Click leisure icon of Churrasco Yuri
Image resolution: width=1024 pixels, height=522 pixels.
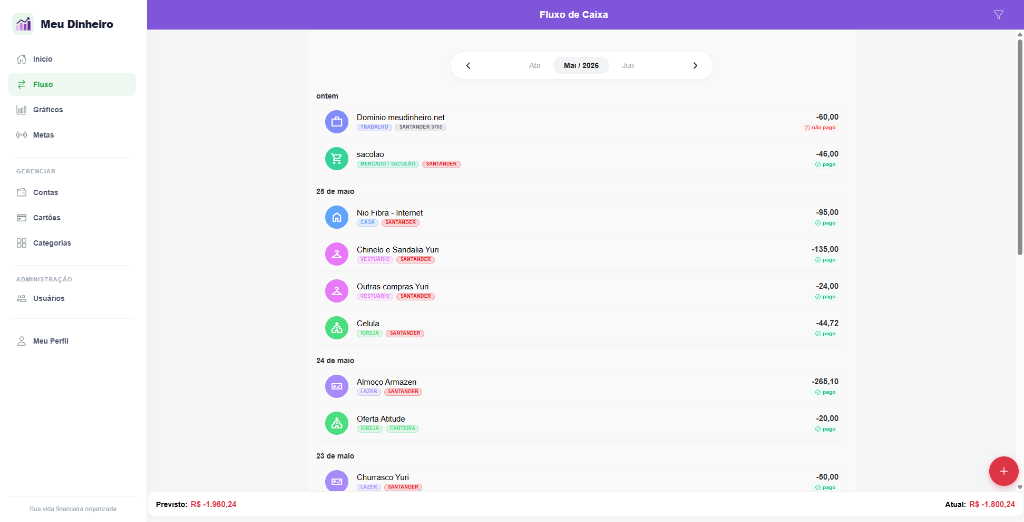[336, 481]
